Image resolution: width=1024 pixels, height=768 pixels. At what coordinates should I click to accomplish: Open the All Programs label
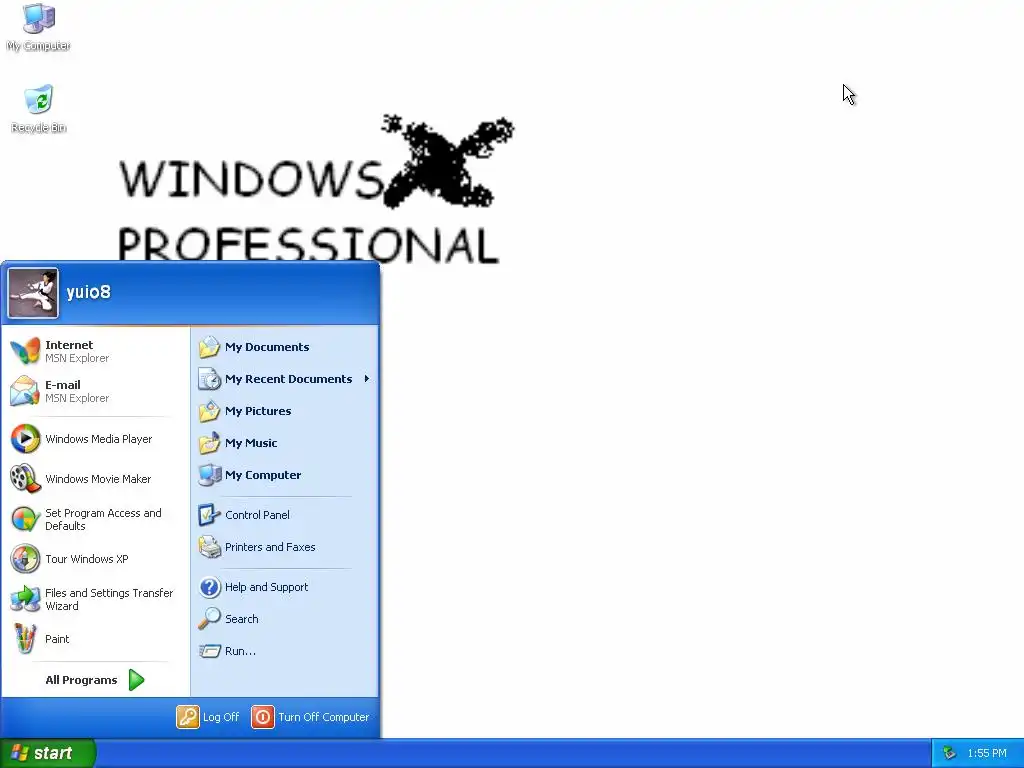pyautogui.click(x=82, y=680)
